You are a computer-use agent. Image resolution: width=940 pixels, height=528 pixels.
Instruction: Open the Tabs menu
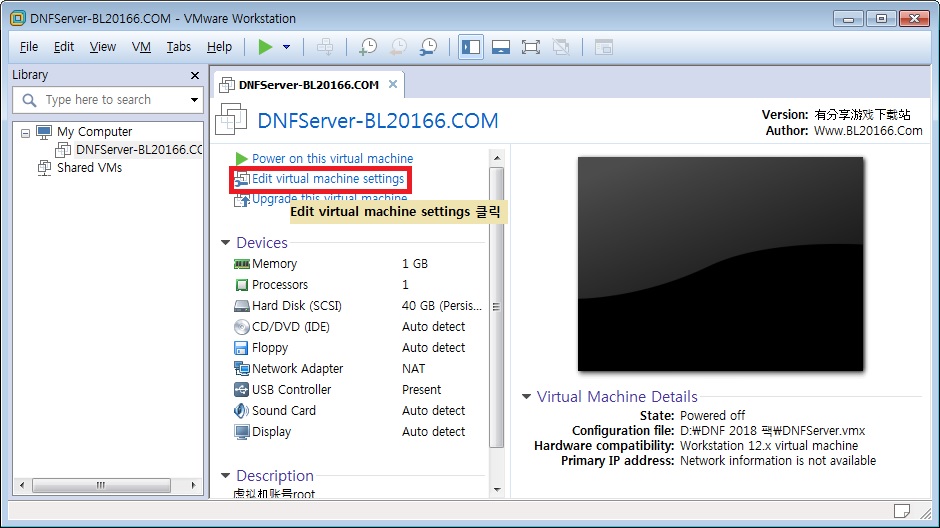click(x=179, y=47)
